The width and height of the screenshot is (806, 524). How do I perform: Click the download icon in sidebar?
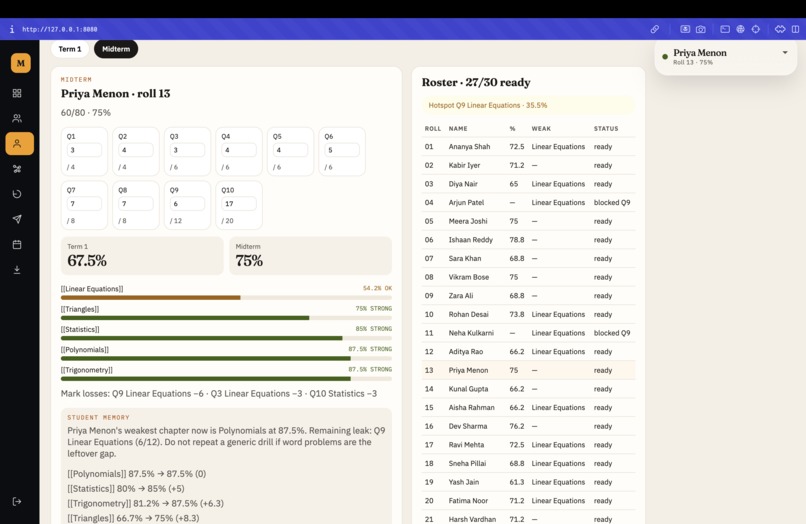point(17,269)
